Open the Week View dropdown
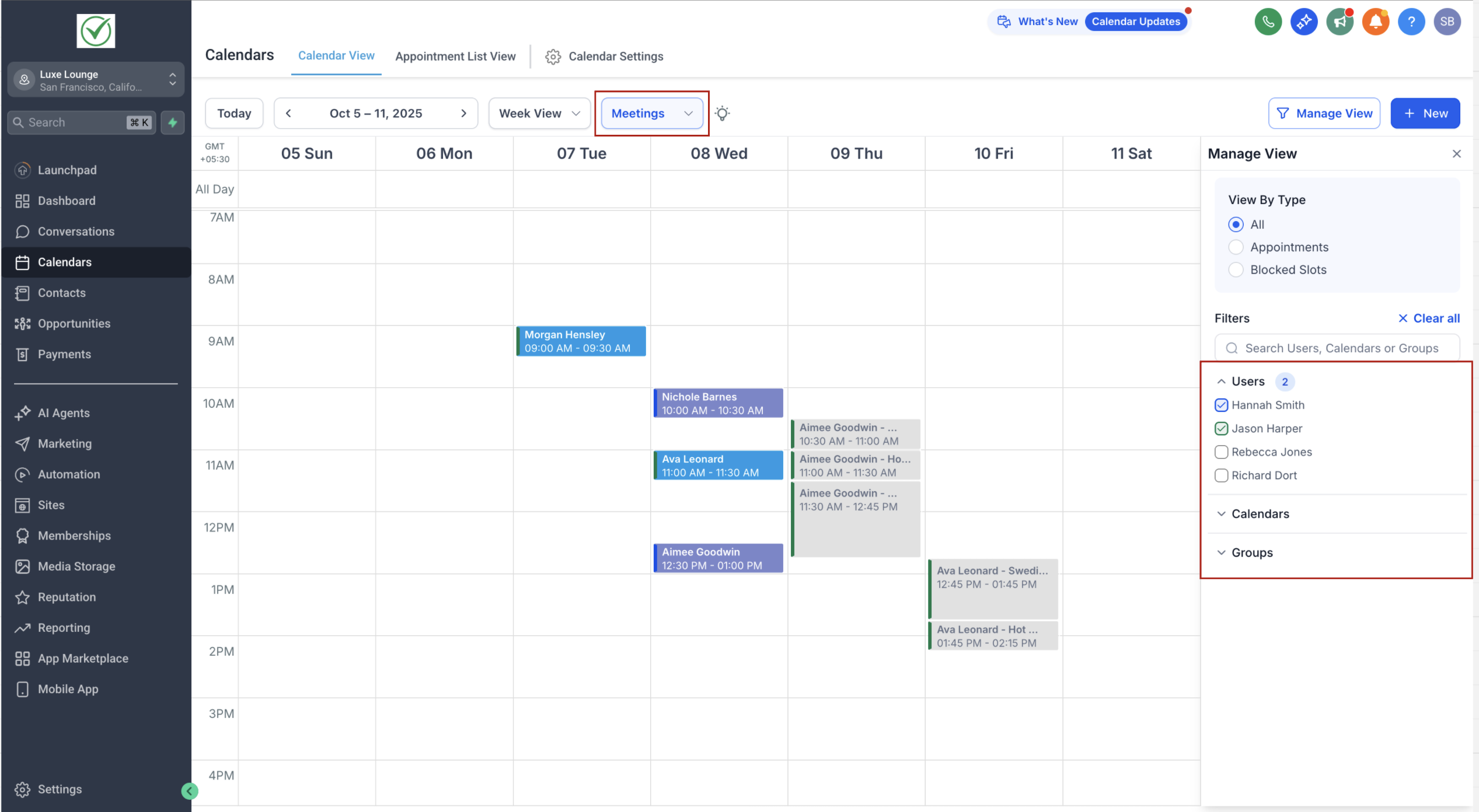Viewport: 1479px width, 812px height. coord(539,113)
